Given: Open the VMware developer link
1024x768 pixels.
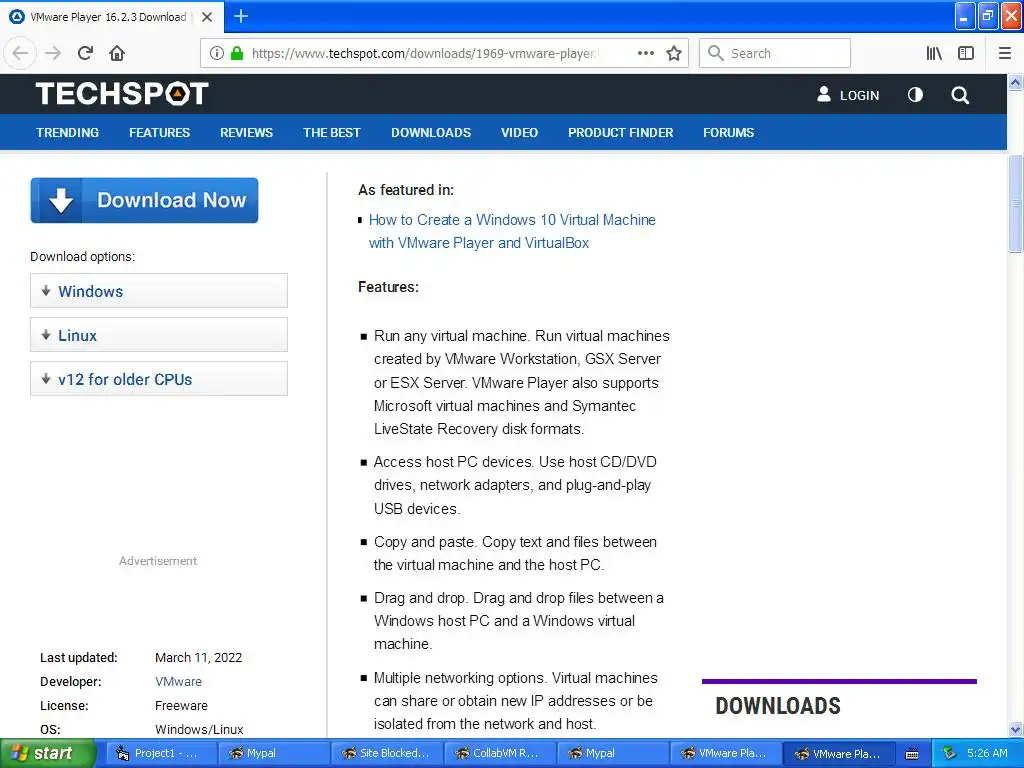Looking at the screenshot, I should (178, 682).
